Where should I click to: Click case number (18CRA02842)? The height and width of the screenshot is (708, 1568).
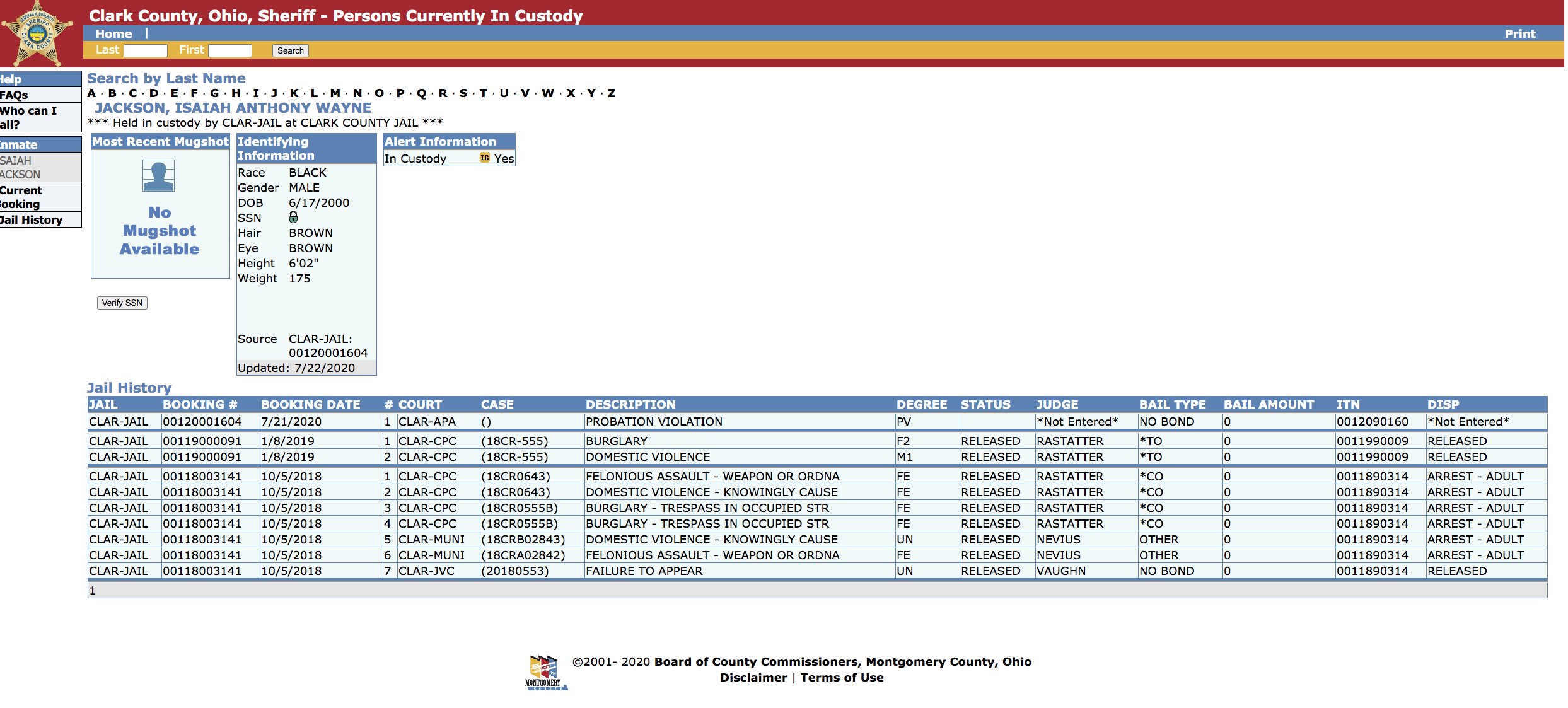(x=523, y=555)
